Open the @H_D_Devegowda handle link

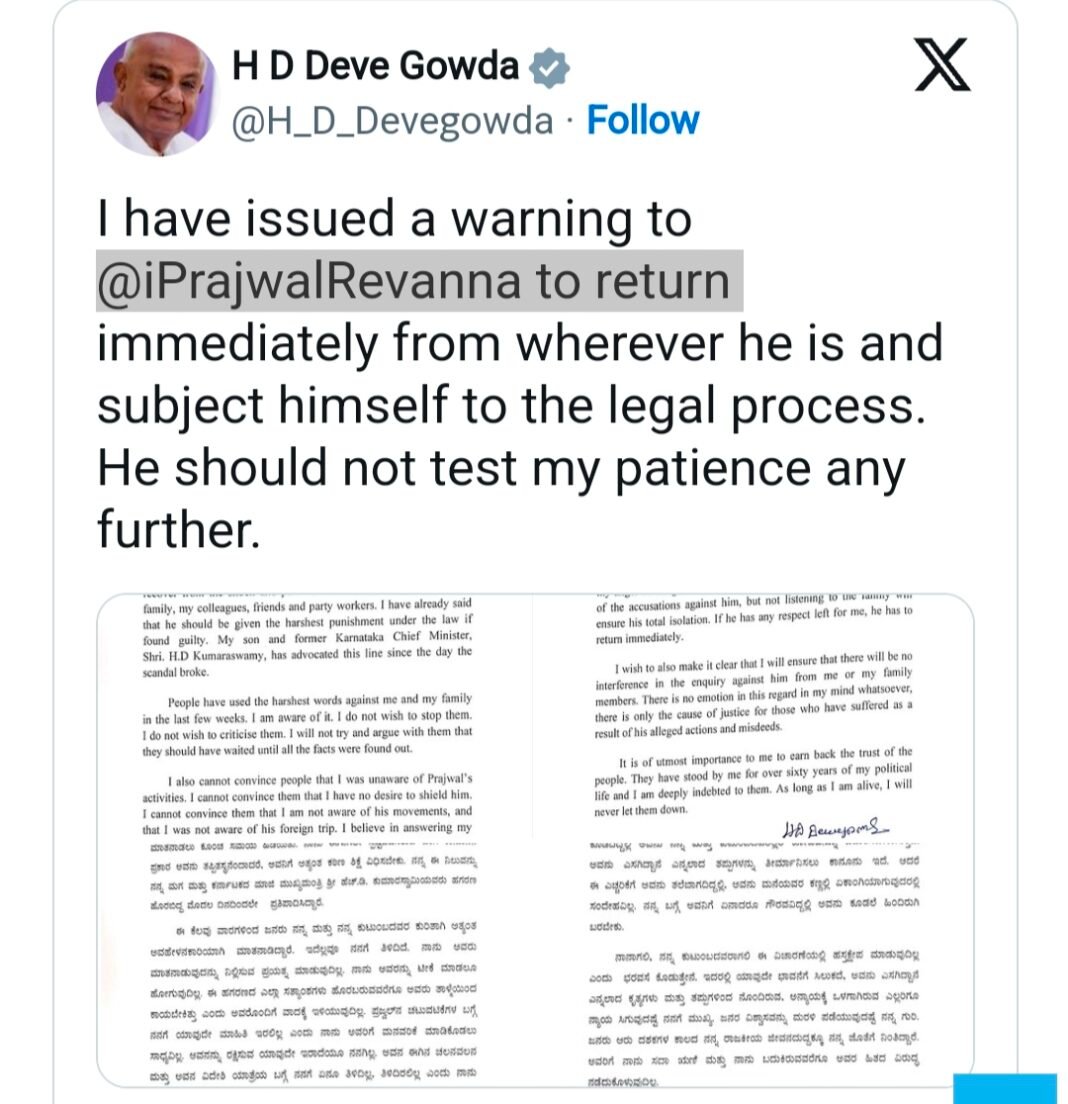[392, 121]
